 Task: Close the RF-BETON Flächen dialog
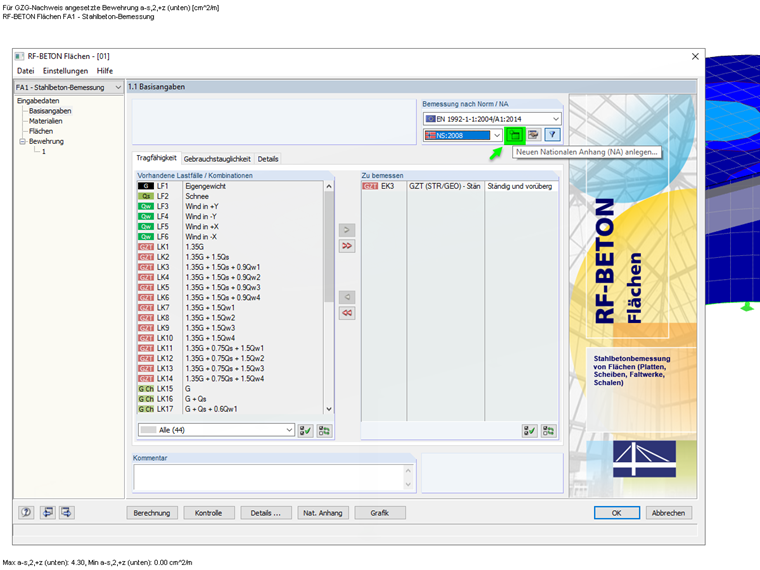(695, 56)
